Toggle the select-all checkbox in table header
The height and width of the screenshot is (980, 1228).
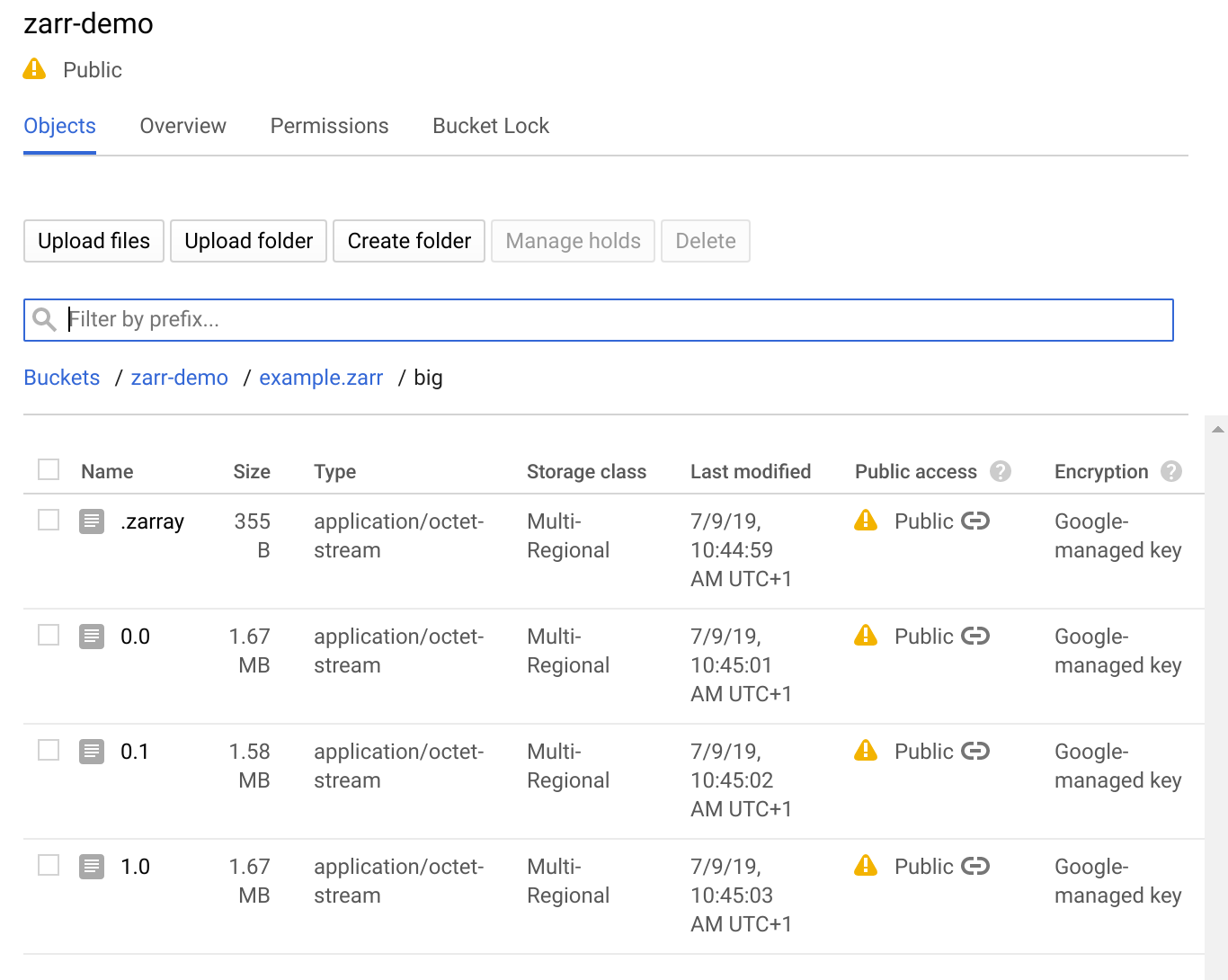pyautogui.click(x=49, y=469)
